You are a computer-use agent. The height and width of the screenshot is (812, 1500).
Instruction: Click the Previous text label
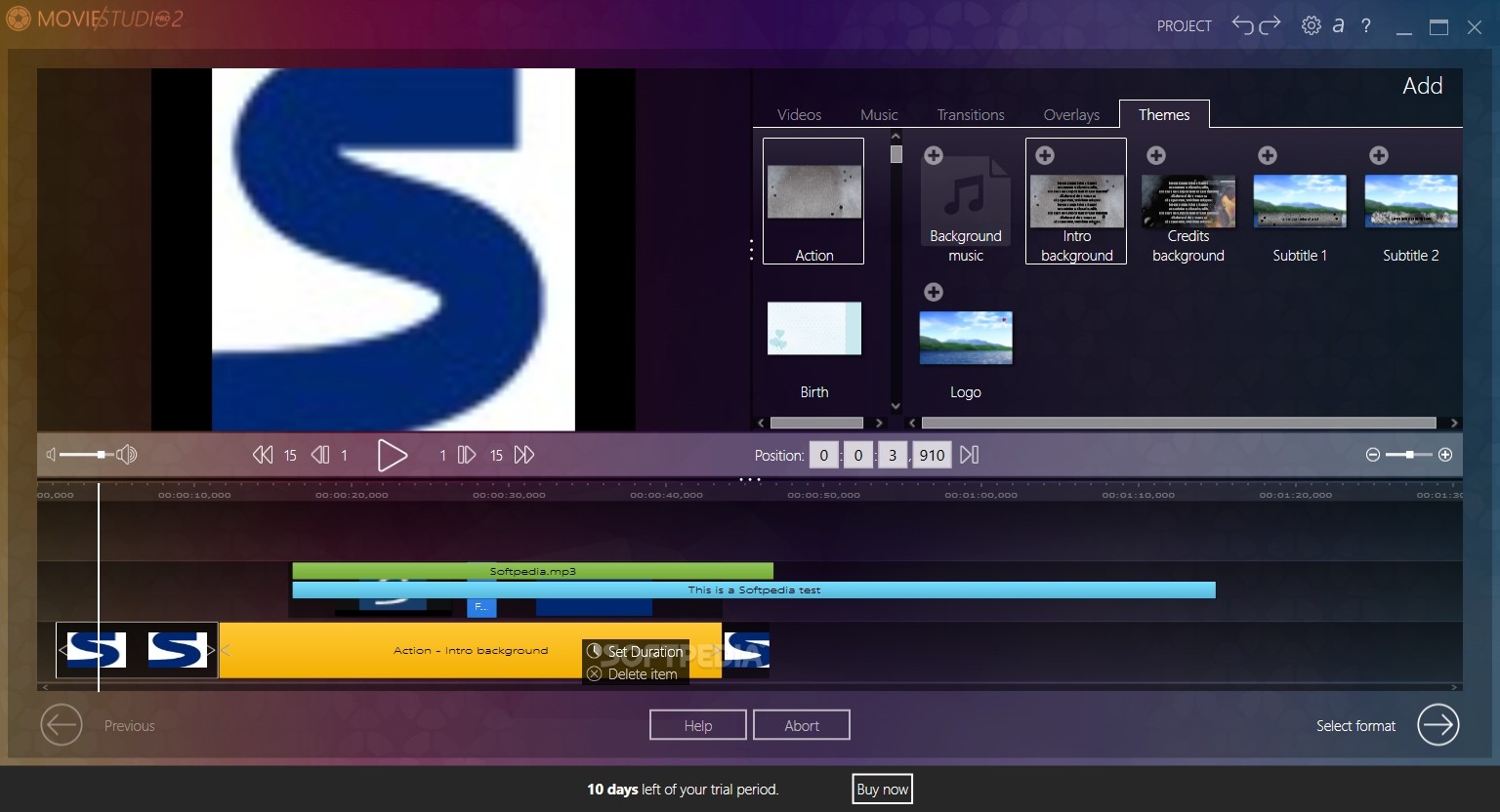click(x=130, y=726)
